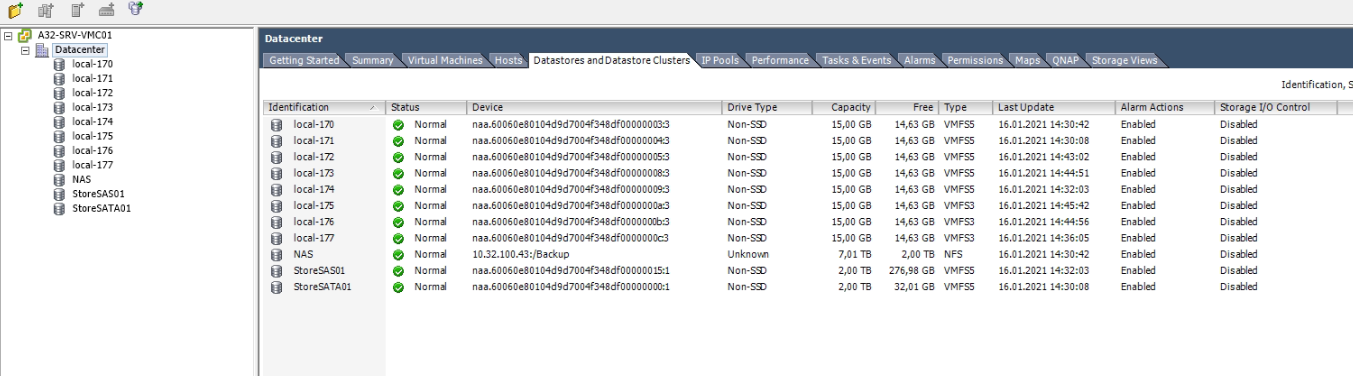Screen dimensions: 1353x376
Task: Click the 276,98 GB free value
Action: (x=911, y=271)
